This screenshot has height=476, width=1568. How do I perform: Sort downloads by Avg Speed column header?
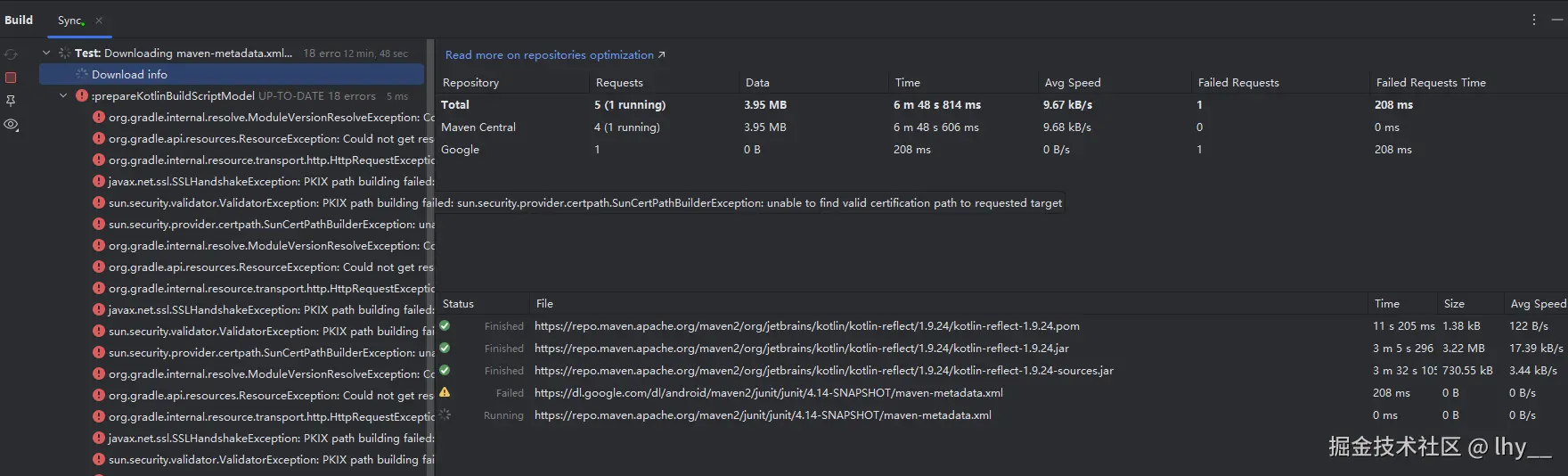tap(1537, 304)
